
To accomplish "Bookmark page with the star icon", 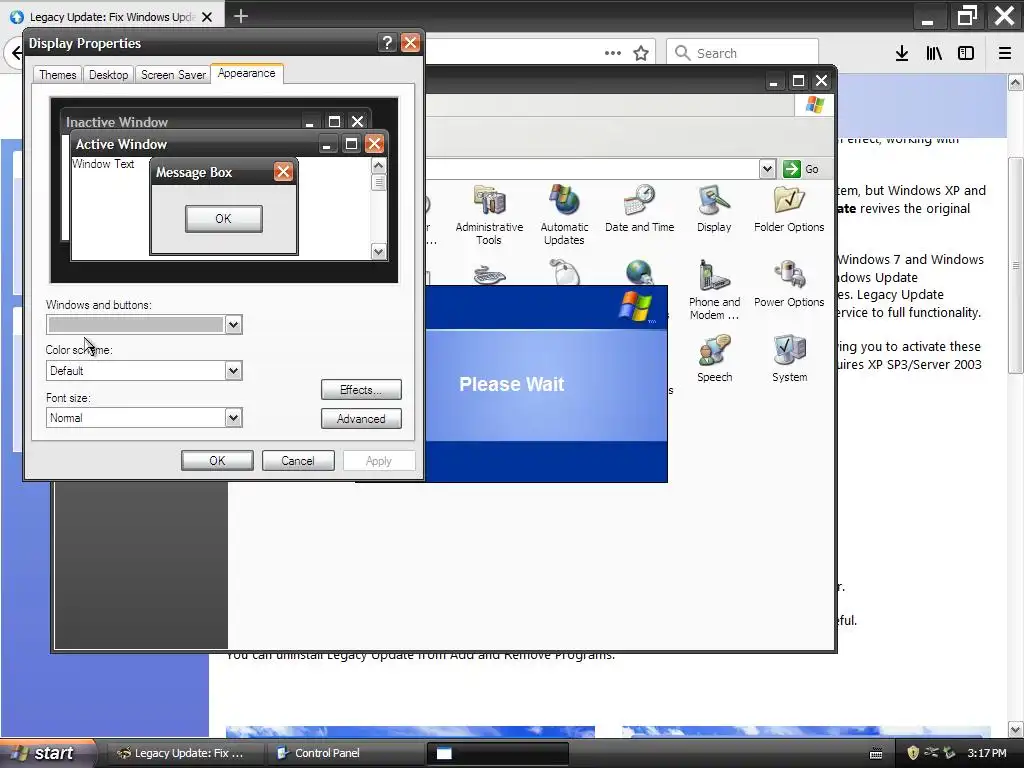I will [x=641, y=54].
